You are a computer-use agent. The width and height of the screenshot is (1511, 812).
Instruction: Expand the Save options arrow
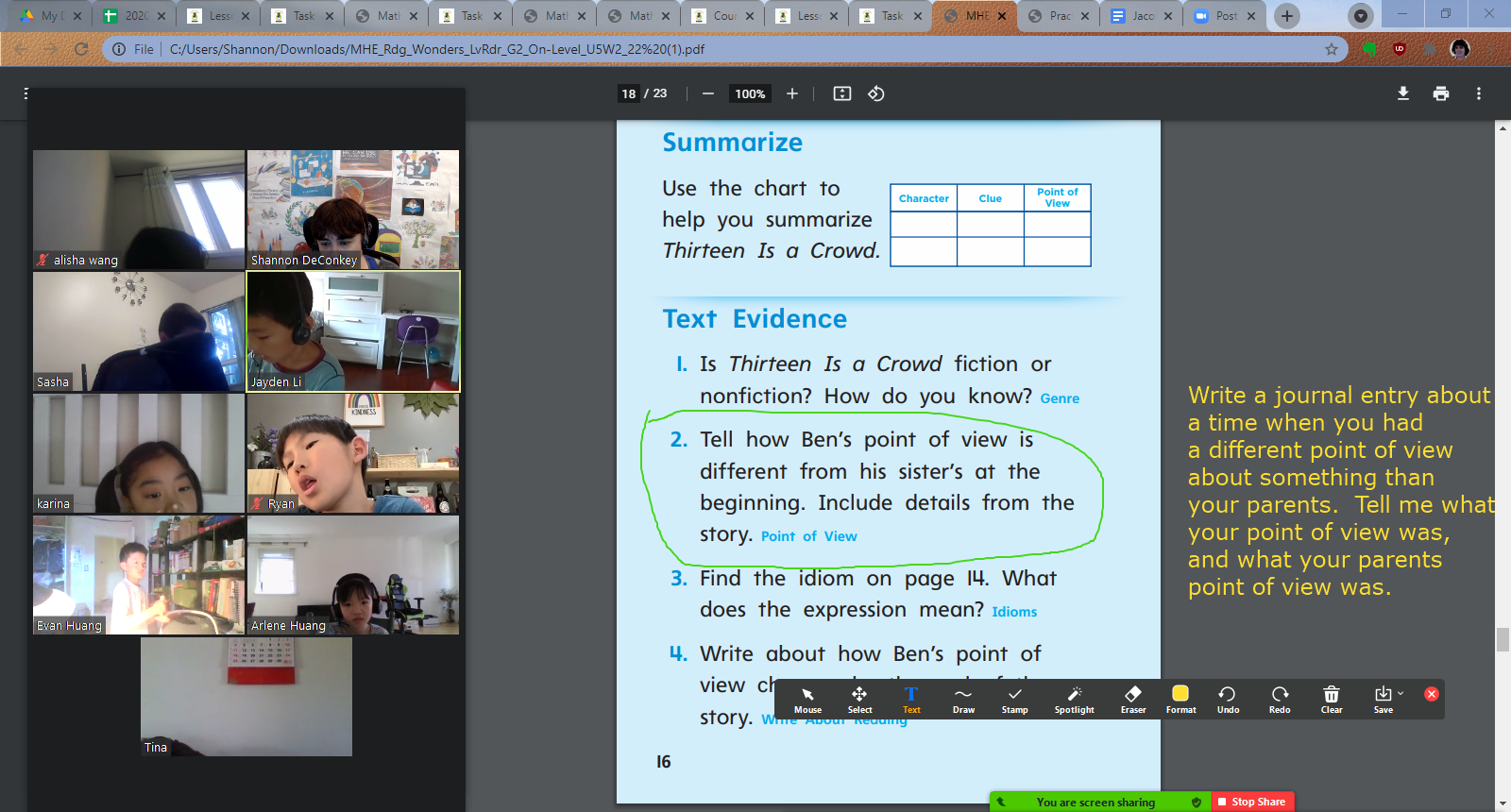[x=1401, y=693]
